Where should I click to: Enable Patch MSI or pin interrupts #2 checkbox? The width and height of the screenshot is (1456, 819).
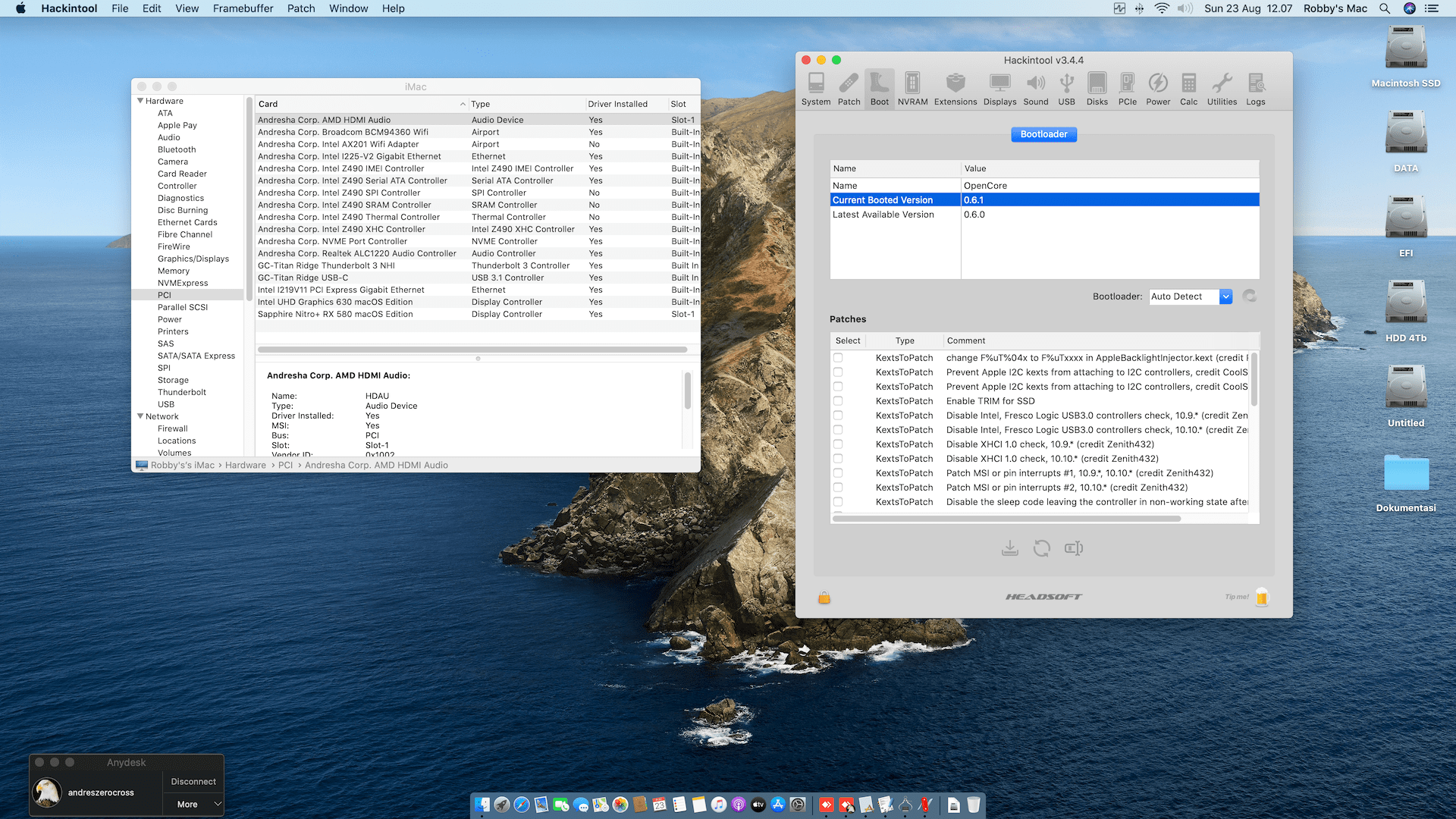[838, 488]
